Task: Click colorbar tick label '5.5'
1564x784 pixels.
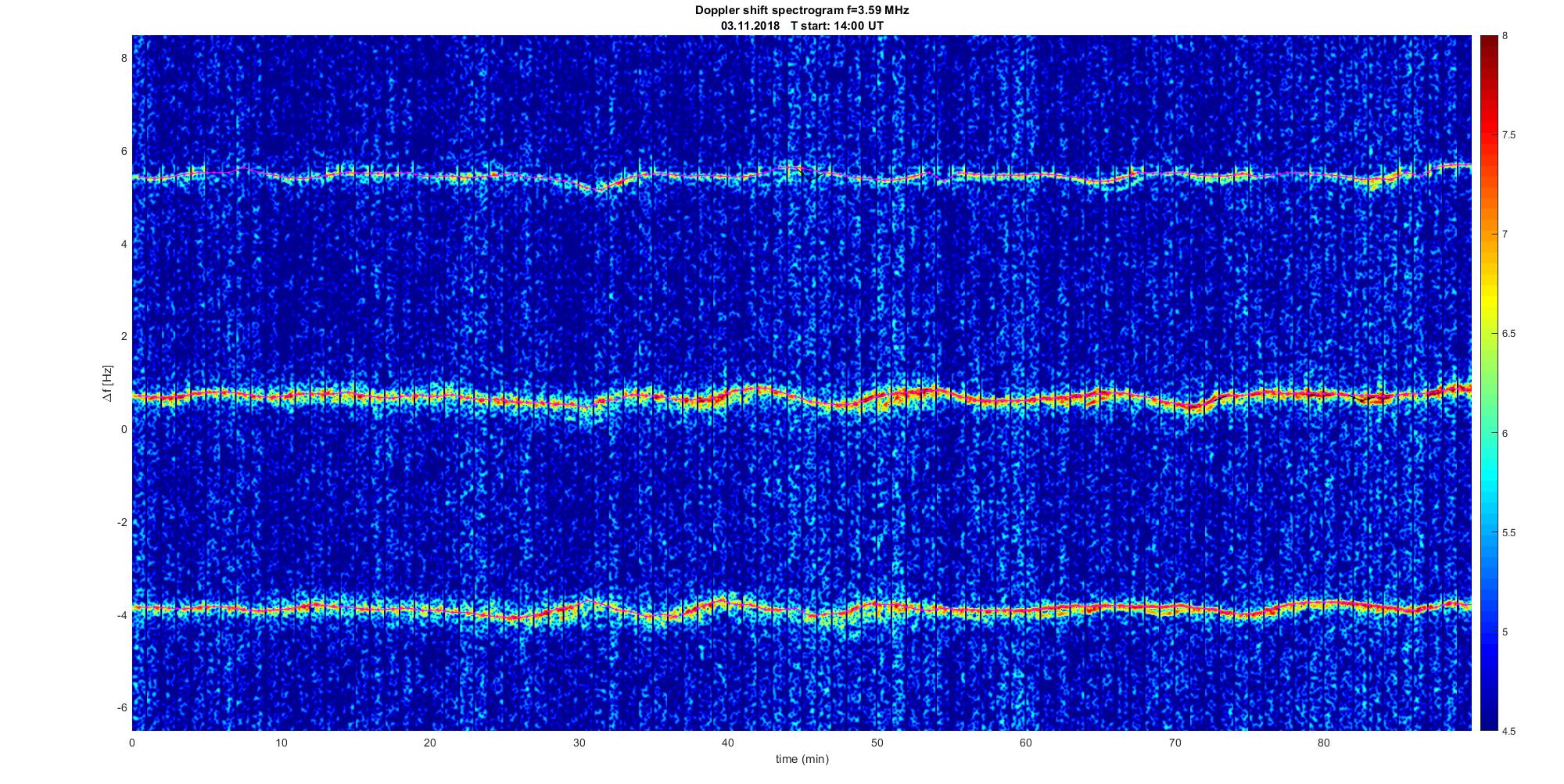Action: [1509, 533]
